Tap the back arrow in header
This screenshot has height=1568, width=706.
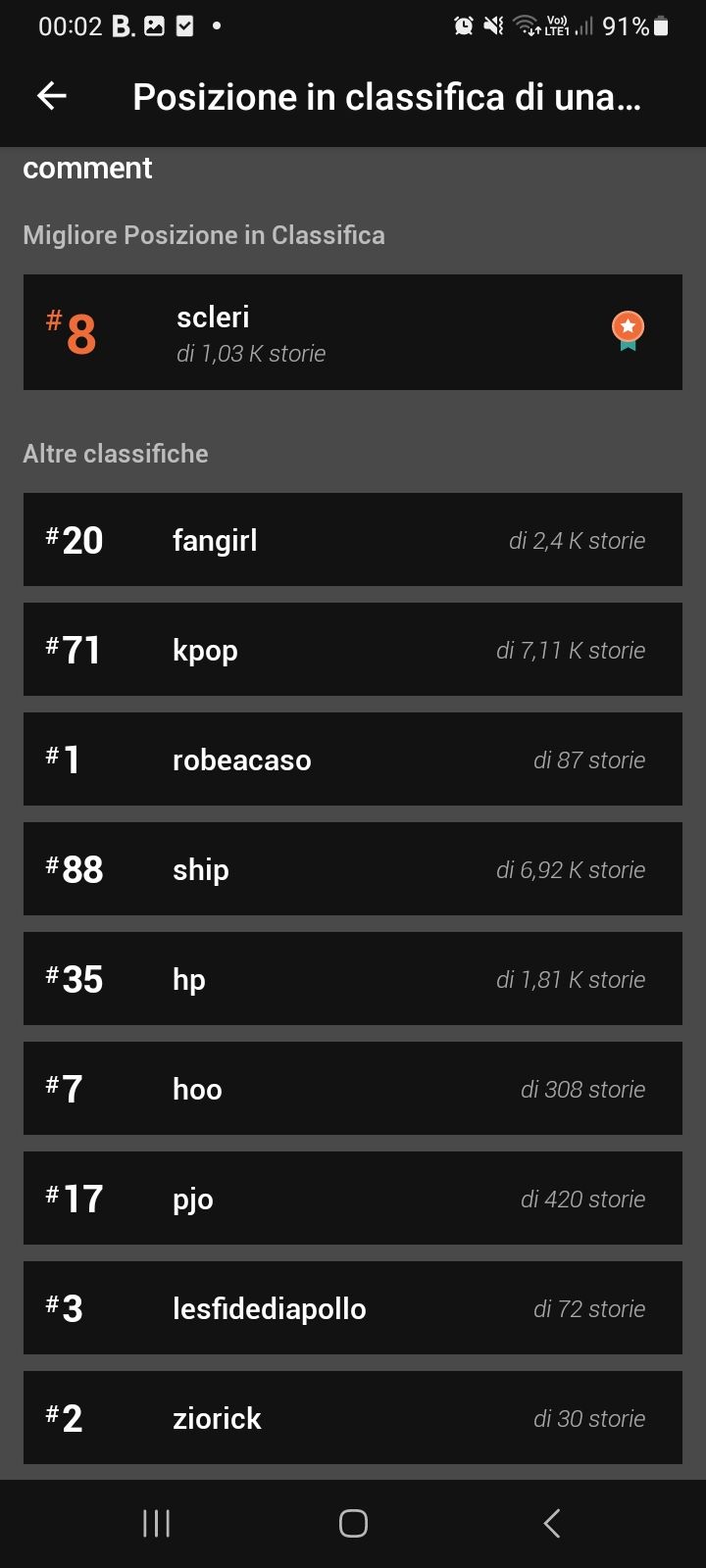point(51,96)
